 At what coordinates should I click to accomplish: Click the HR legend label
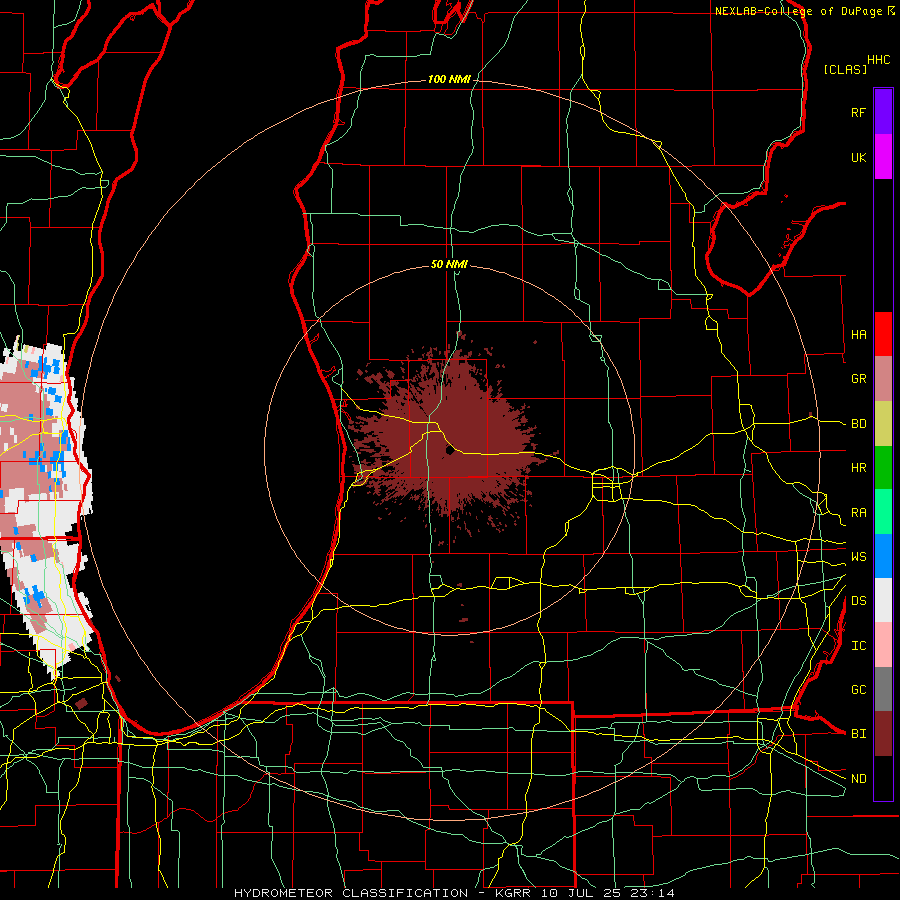pos(859,468)
